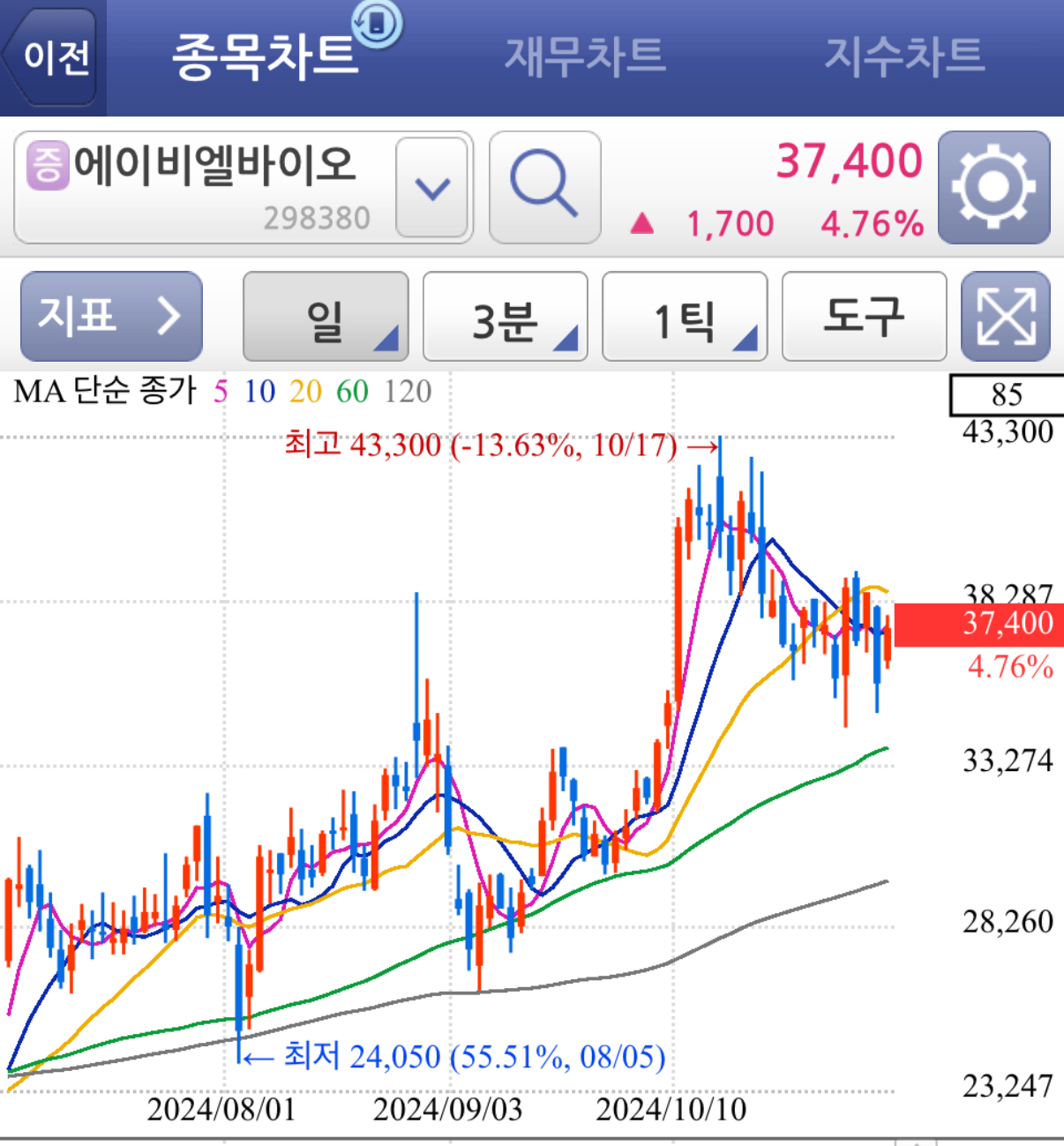
Task: Select the 3분 minute period dropdown
Action: point(506,317)
